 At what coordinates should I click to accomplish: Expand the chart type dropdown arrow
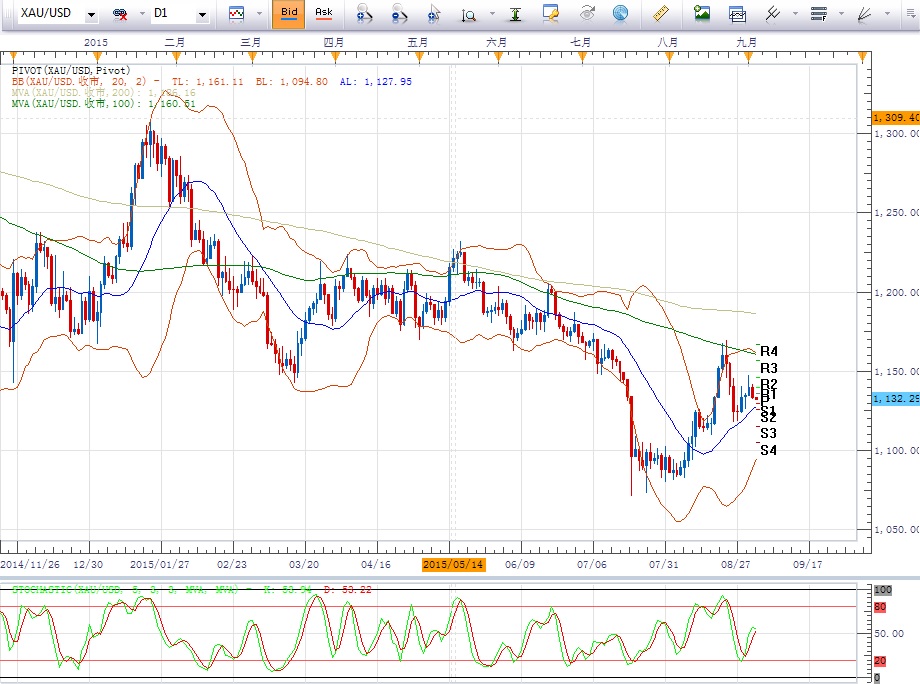(259, 15)
